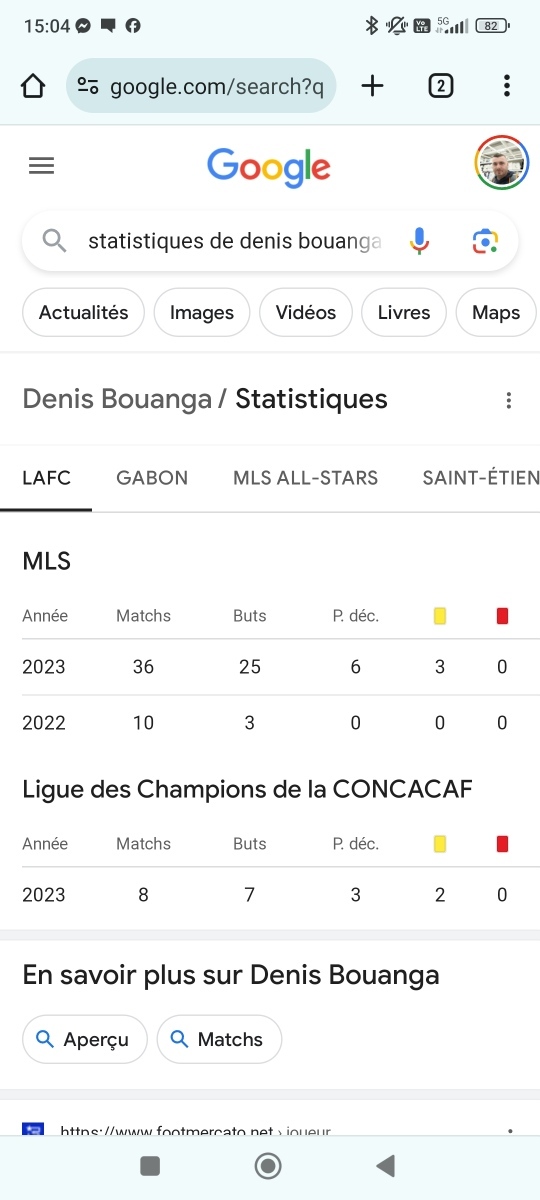Switch to the MLS ALL-STARS tab

pos(306,478)
